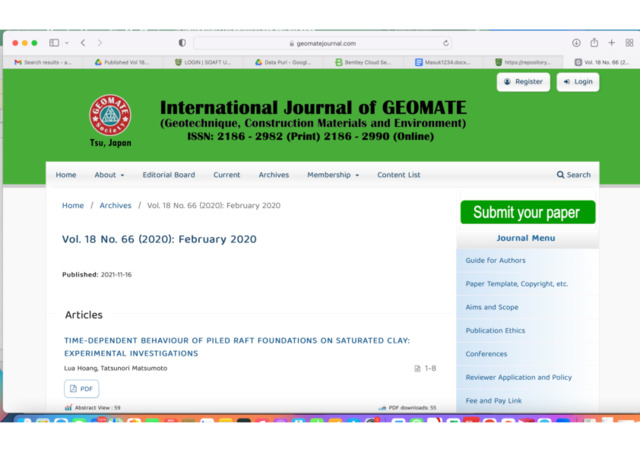Click the Published date 2021-11-16 text
Viewport: 640px width, 452px height.
[116, 274]
